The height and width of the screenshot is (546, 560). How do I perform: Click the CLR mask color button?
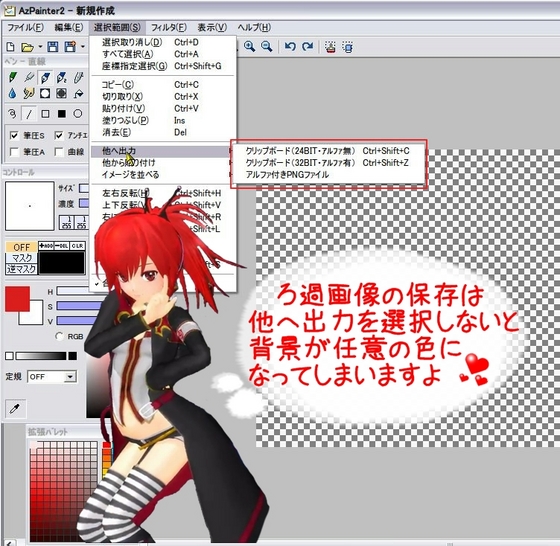[x=77, y=246]
